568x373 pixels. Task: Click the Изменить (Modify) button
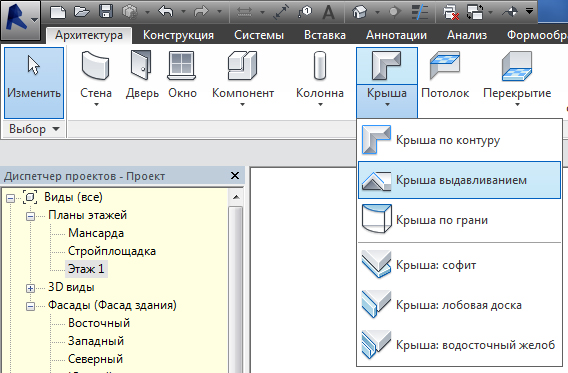click(34, 83)
